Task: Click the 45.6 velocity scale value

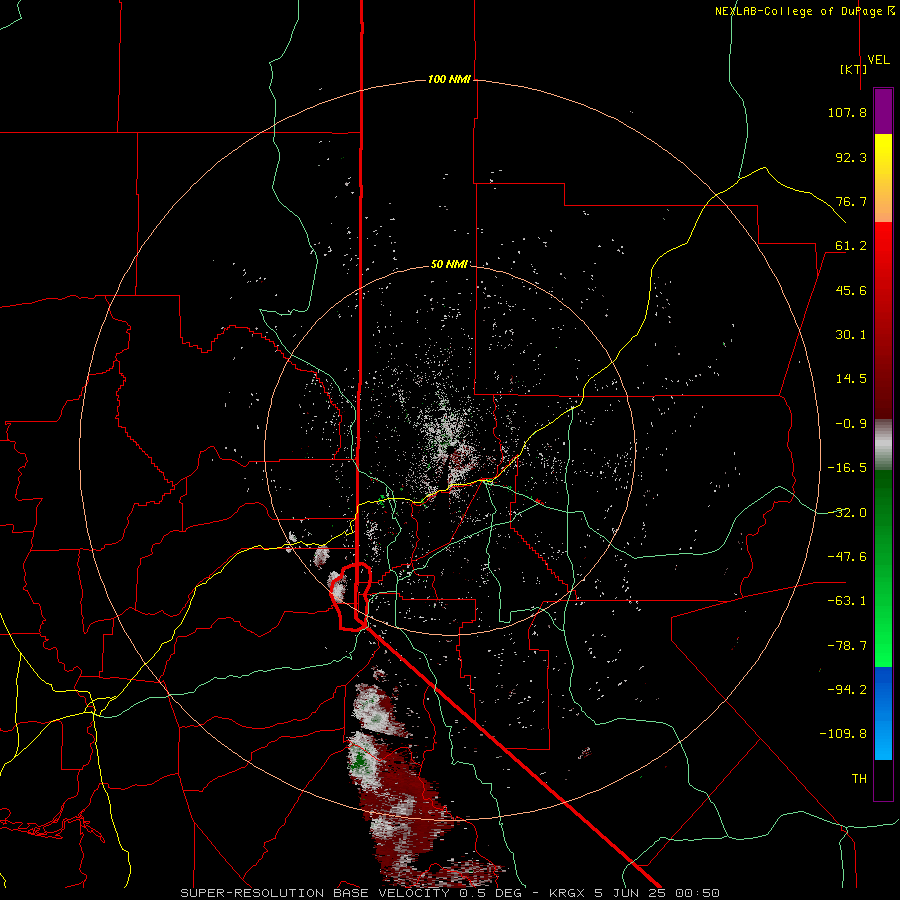Action: pyautogui.click(x=851, y=290)
